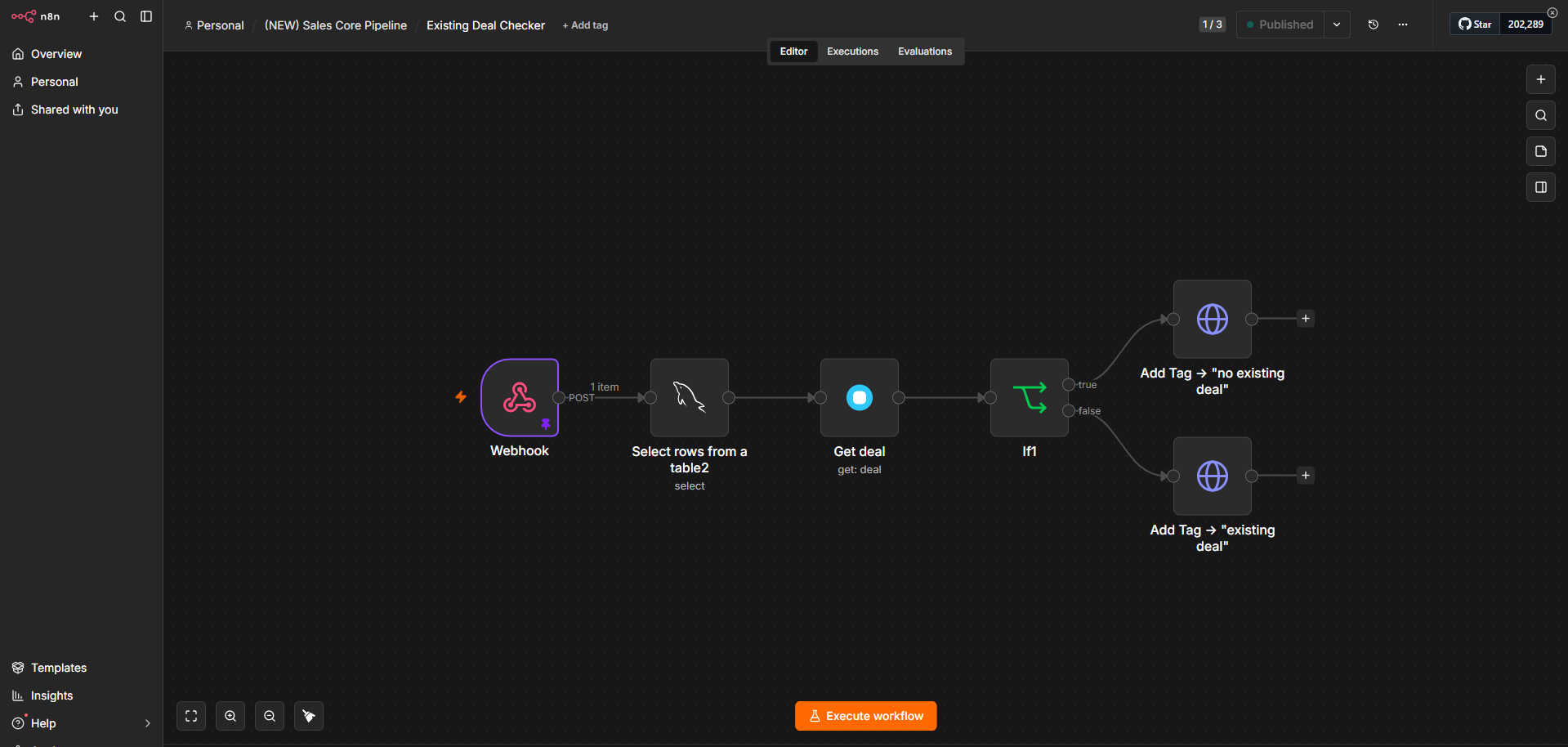Dismiss the GitHub star widget
Screen dimensions: 1568x747
click(x=1552, y=12)
